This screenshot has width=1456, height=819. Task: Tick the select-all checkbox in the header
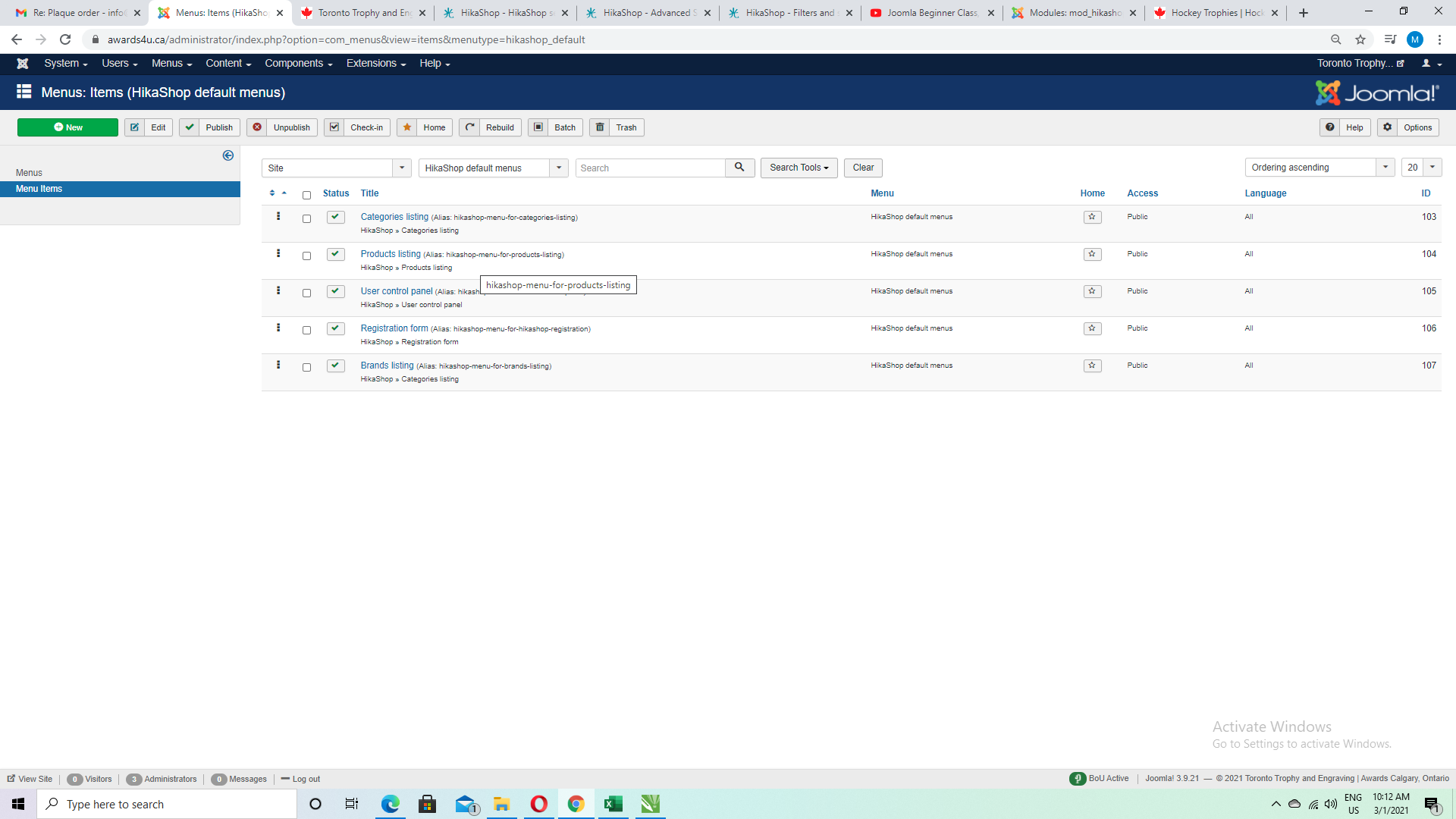coord(306,195)
